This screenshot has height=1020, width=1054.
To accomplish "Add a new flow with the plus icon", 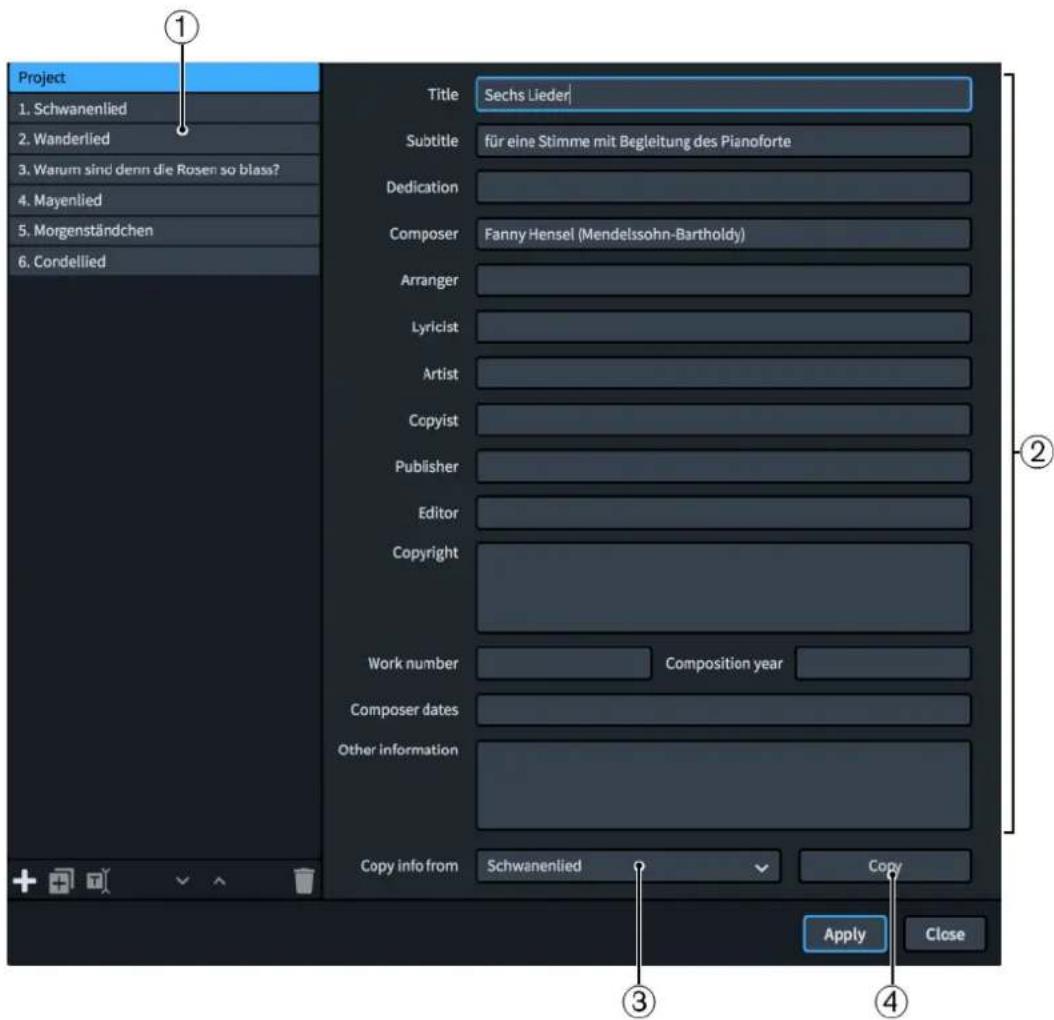I will (x=25, y=880).
